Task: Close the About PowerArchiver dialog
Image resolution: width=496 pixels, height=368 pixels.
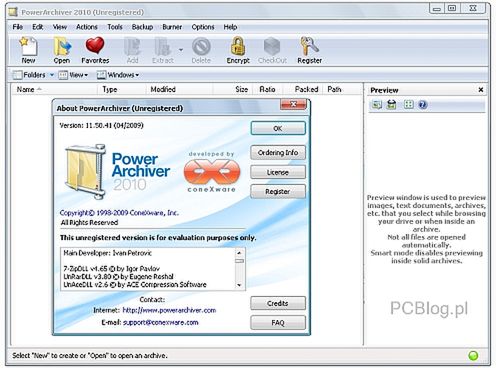Action: pyautogui.click(x=293, y=104)
